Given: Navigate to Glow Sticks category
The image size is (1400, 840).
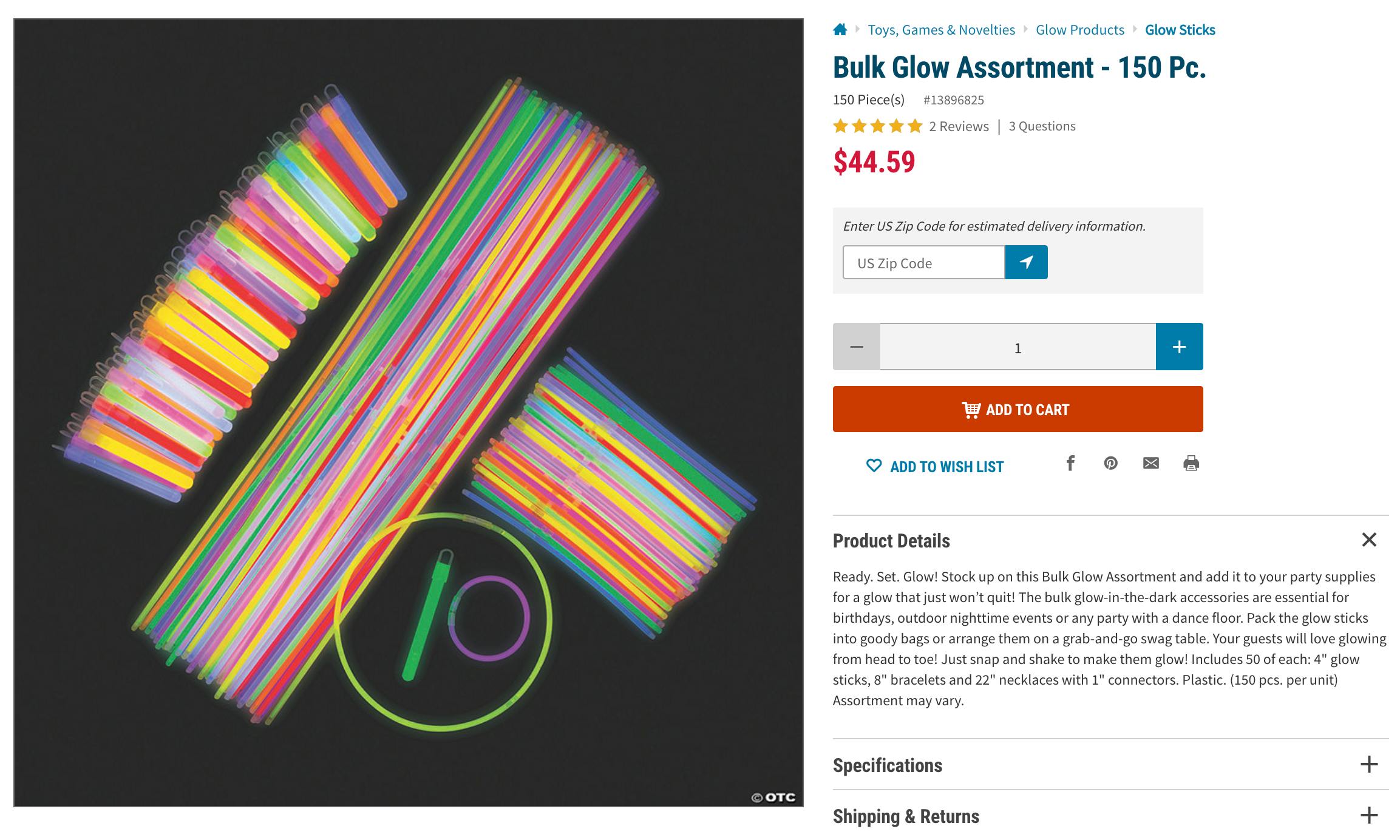Looking at the screenshot, I should [1180, 30].
